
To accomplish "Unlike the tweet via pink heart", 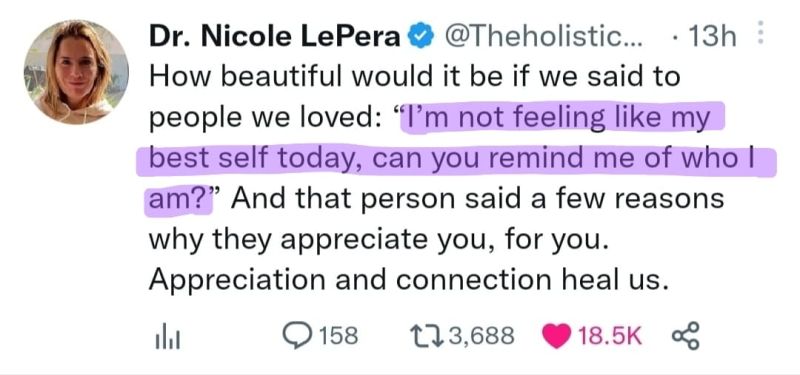I will point(557,337).
